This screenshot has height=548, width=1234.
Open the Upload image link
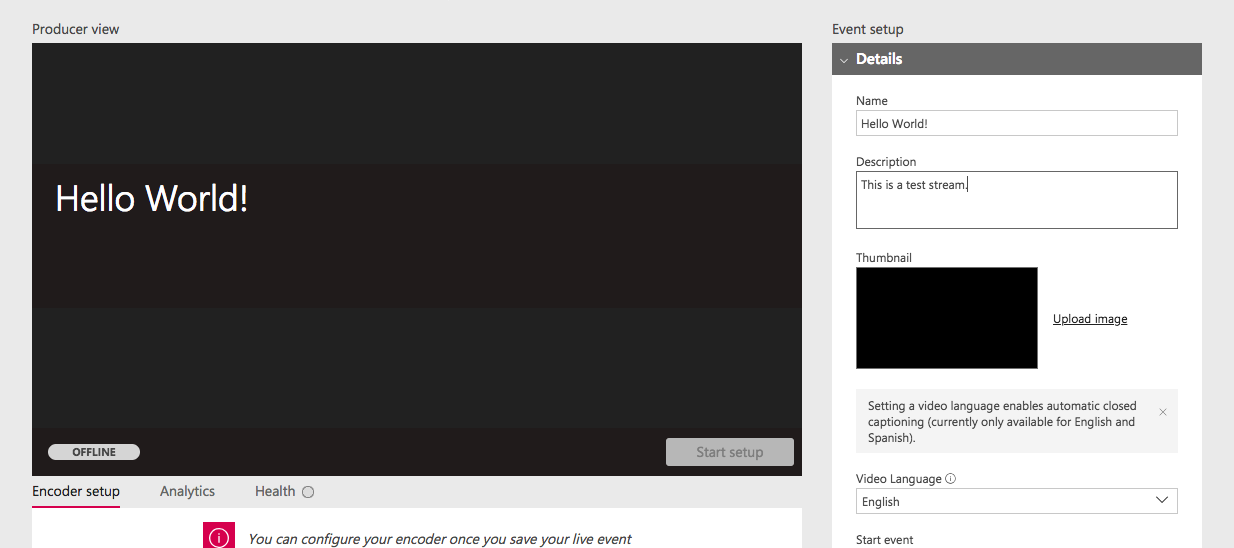(1090, 319)
